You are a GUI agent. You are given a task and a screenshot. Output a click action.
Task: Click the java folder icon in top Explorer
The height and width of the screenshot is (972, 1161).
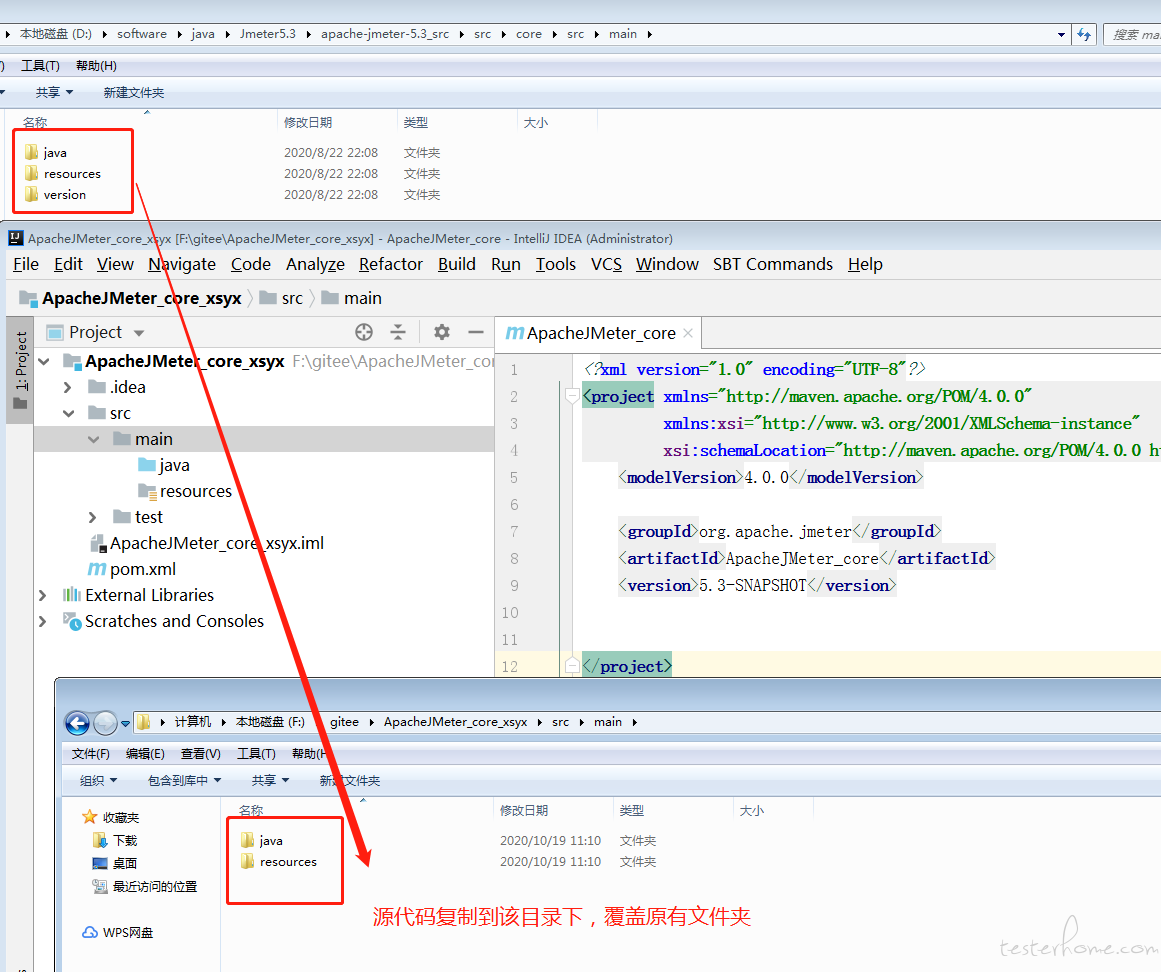coord(31,152)
